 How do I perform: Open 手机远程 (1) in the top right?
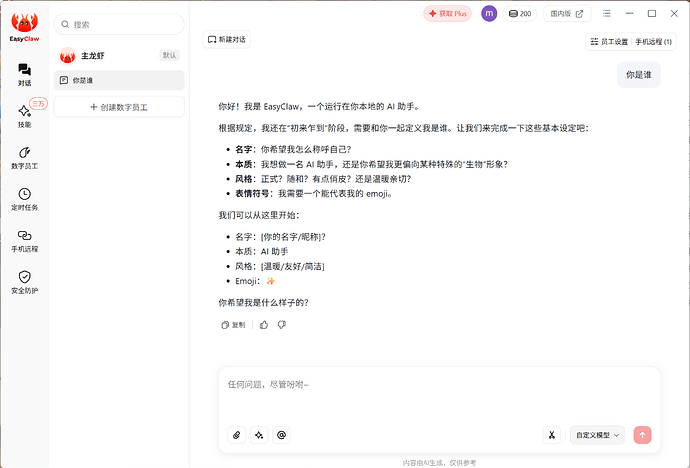click(653, 42)
